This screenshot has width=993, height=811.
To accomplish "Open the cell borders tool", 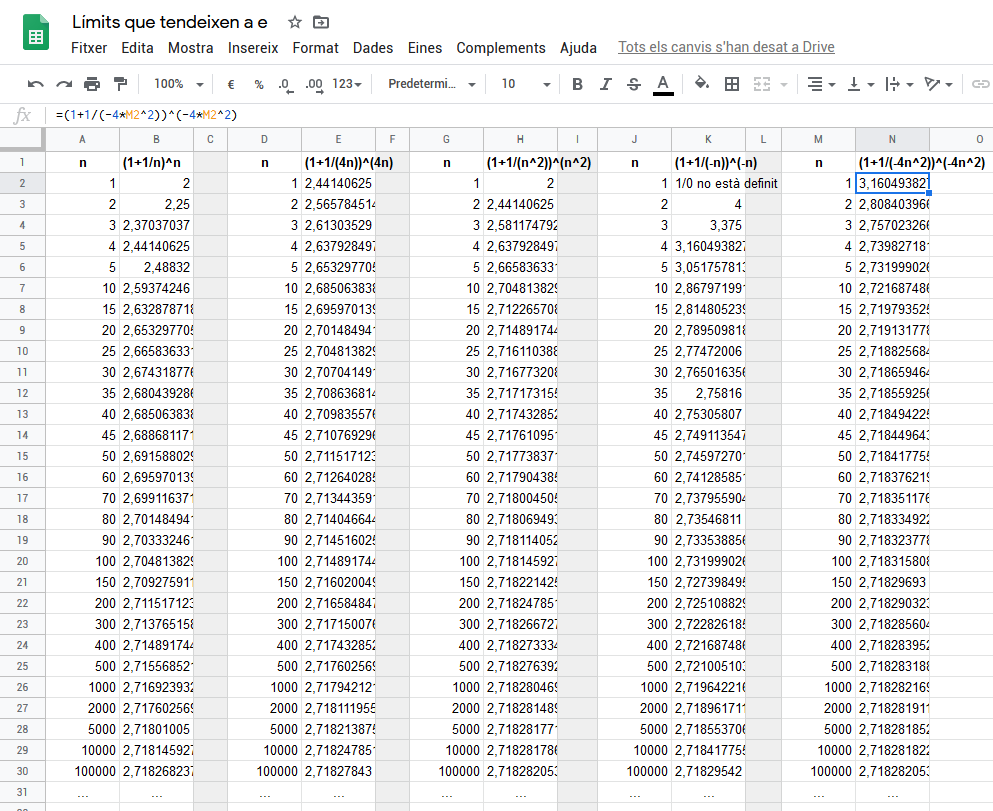I will 732,84.
